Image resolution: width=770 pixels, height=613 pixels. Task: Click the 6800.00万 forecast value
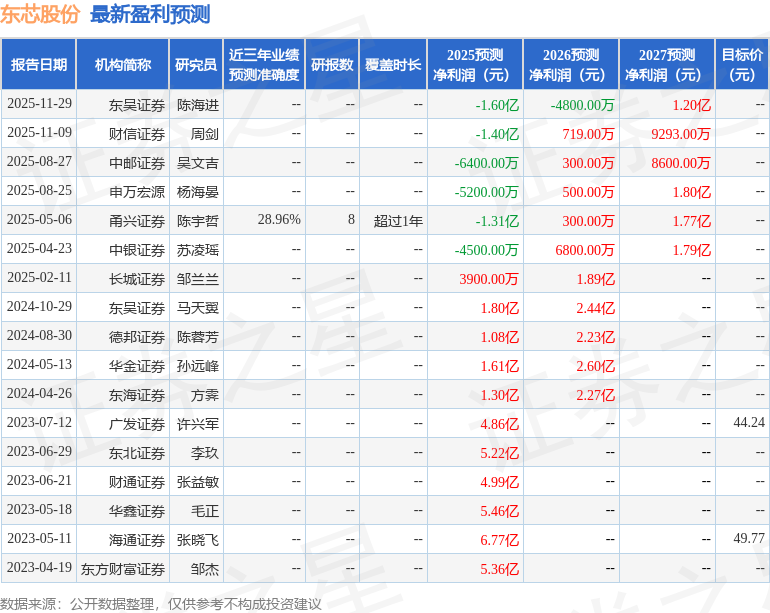[585, 250]
